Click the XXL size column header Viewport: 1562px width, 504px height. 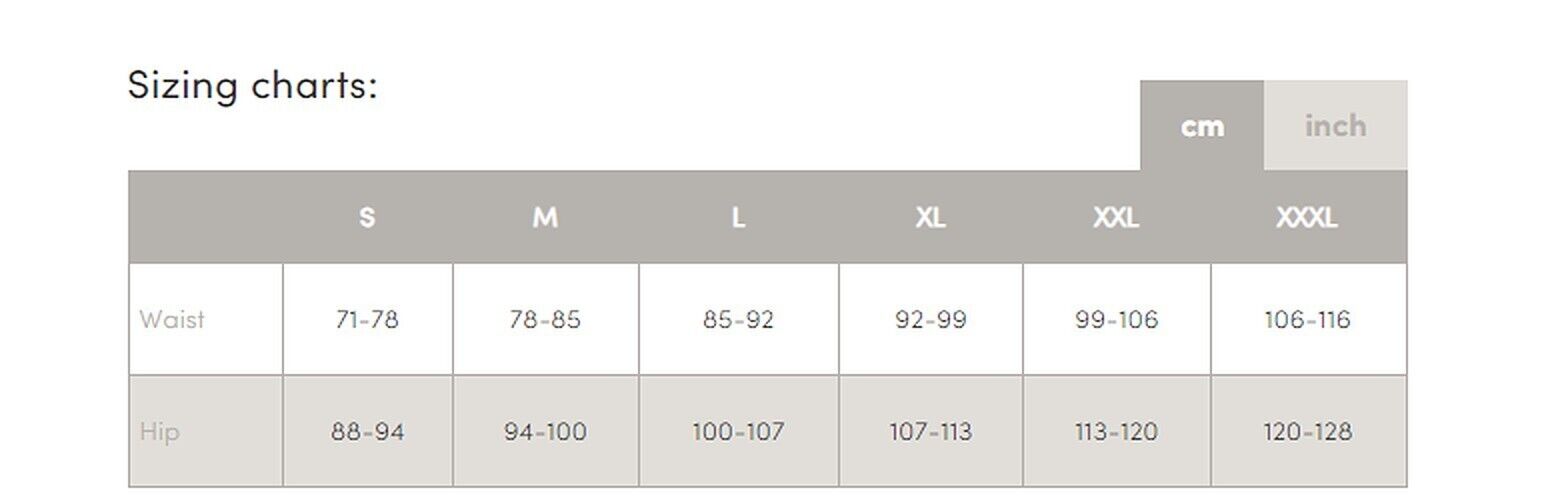click(x=1116, y=217)
